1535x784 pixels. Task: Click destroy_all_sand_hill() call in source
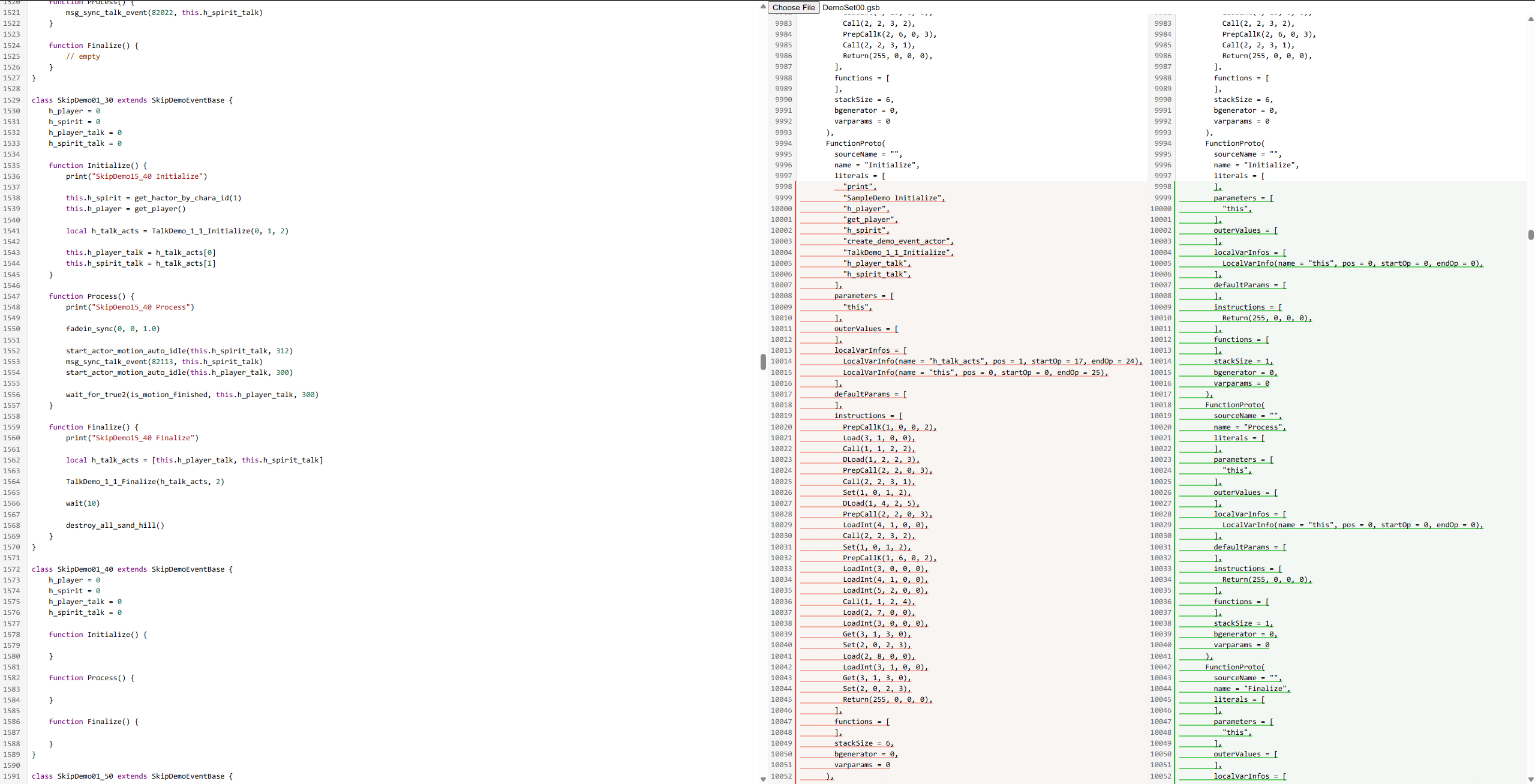115,525
